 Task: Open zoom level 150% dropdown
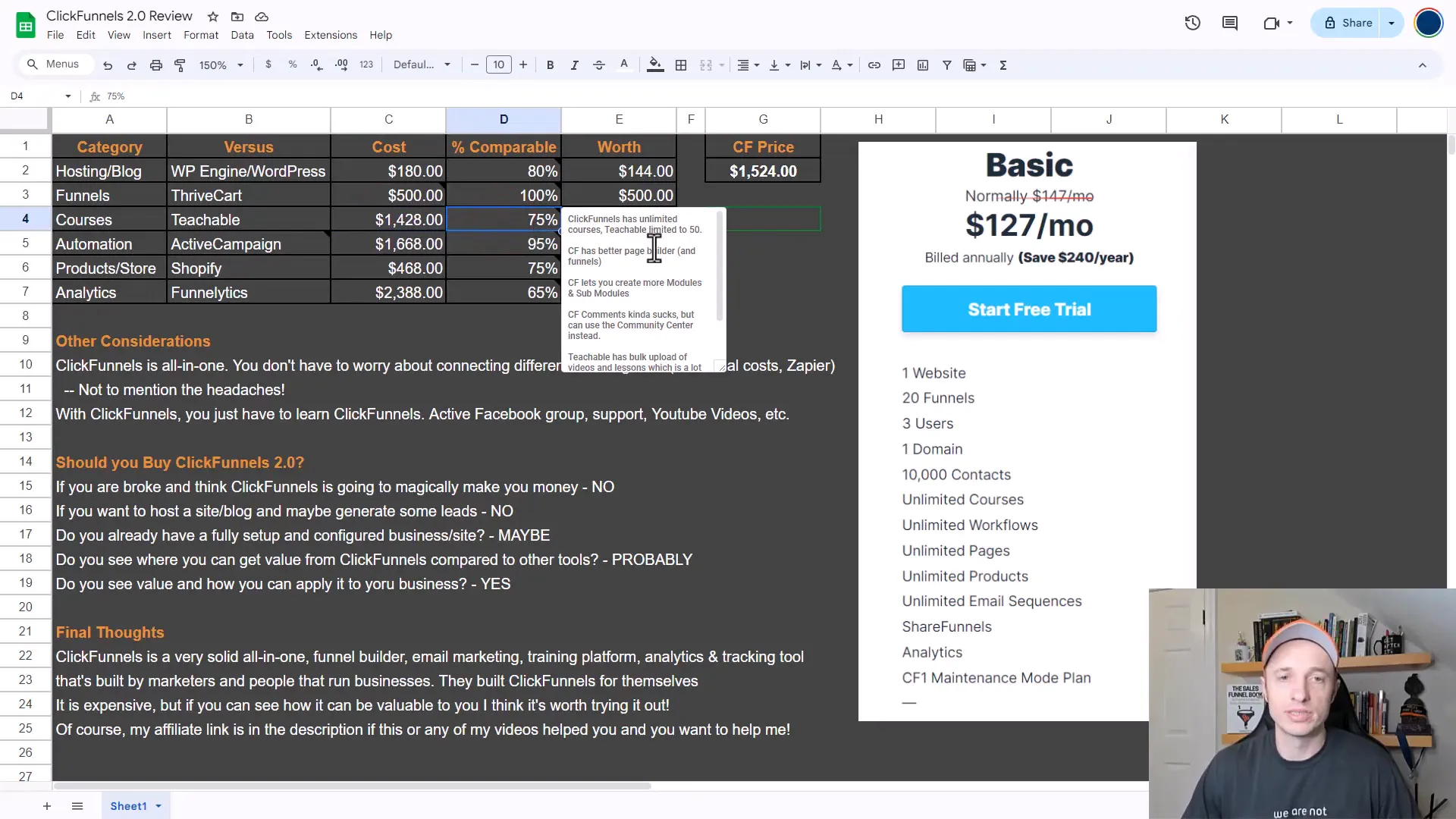(221, 65)
